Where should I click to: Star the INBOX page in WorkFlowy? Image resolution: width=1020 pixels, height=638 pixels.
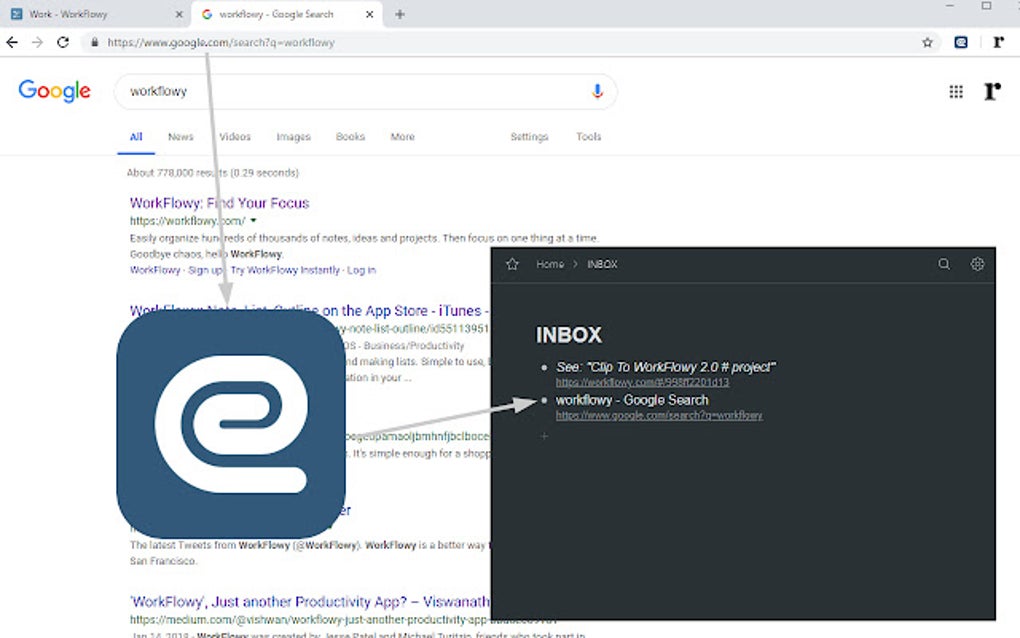click(x=511, y=264)
